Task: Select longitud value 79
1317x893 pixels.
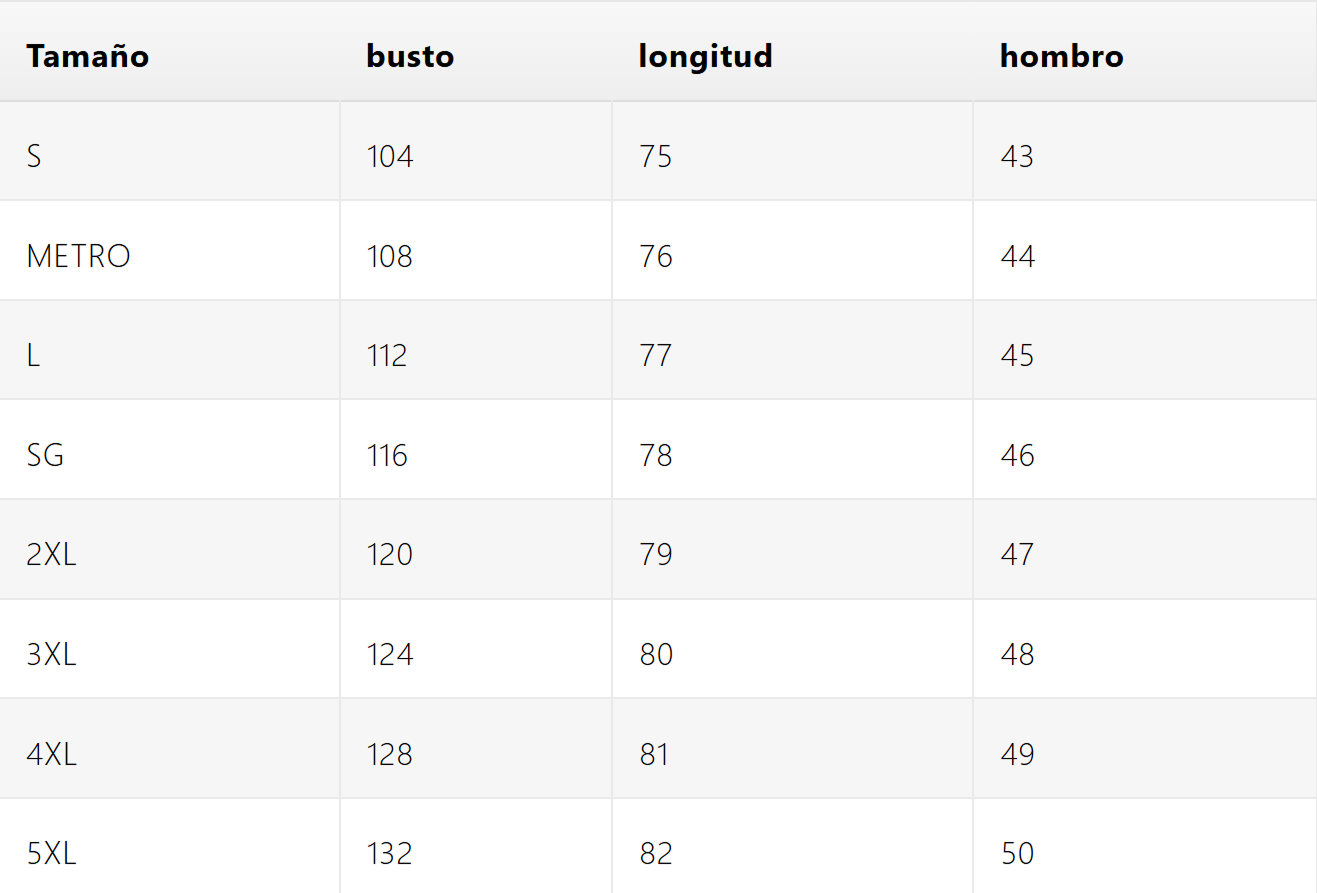Action: [x=656, y=555]
